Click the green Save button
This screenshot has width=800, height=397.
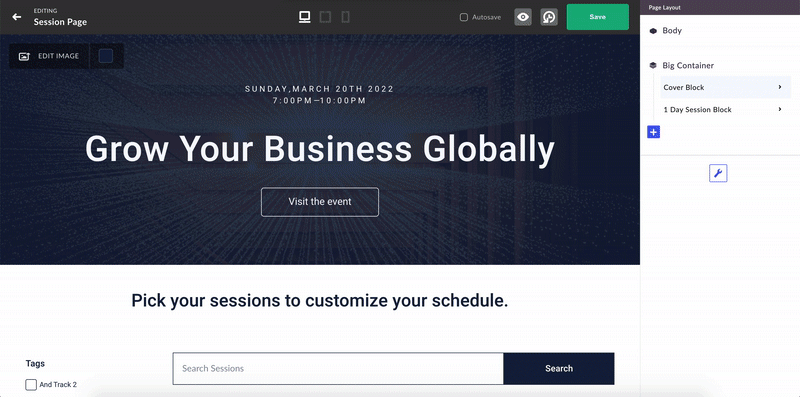597,17
